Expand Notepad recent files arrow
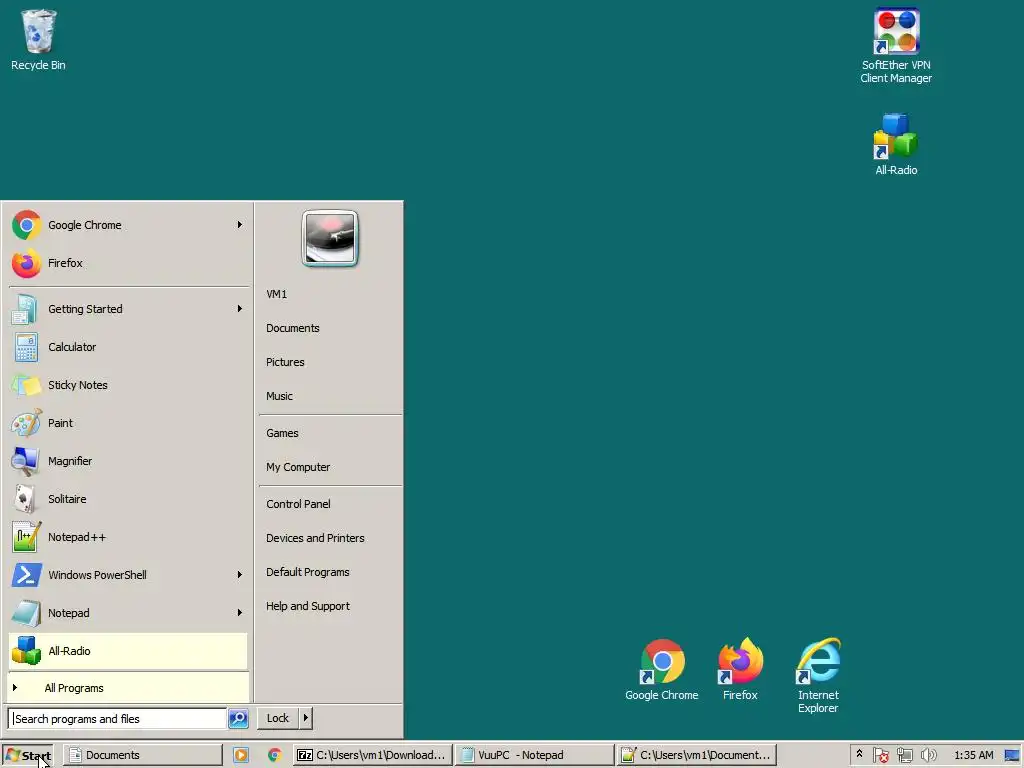The width and height of the screenshot is (1024, 768). pos(240,613)
